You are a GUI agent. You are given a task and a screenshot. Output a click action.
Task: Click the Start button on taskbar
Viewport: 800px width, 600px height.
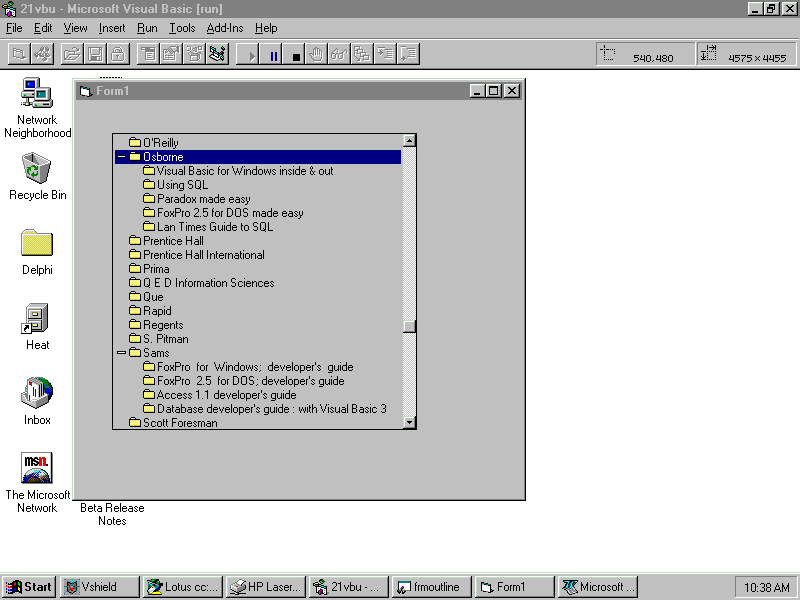(x=29, y=587)
